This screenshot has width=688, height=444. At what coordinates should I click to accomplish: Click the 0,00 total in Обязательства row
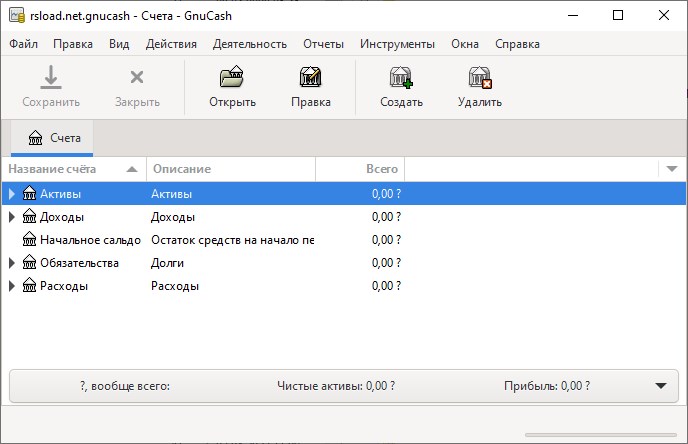(386, 263)
